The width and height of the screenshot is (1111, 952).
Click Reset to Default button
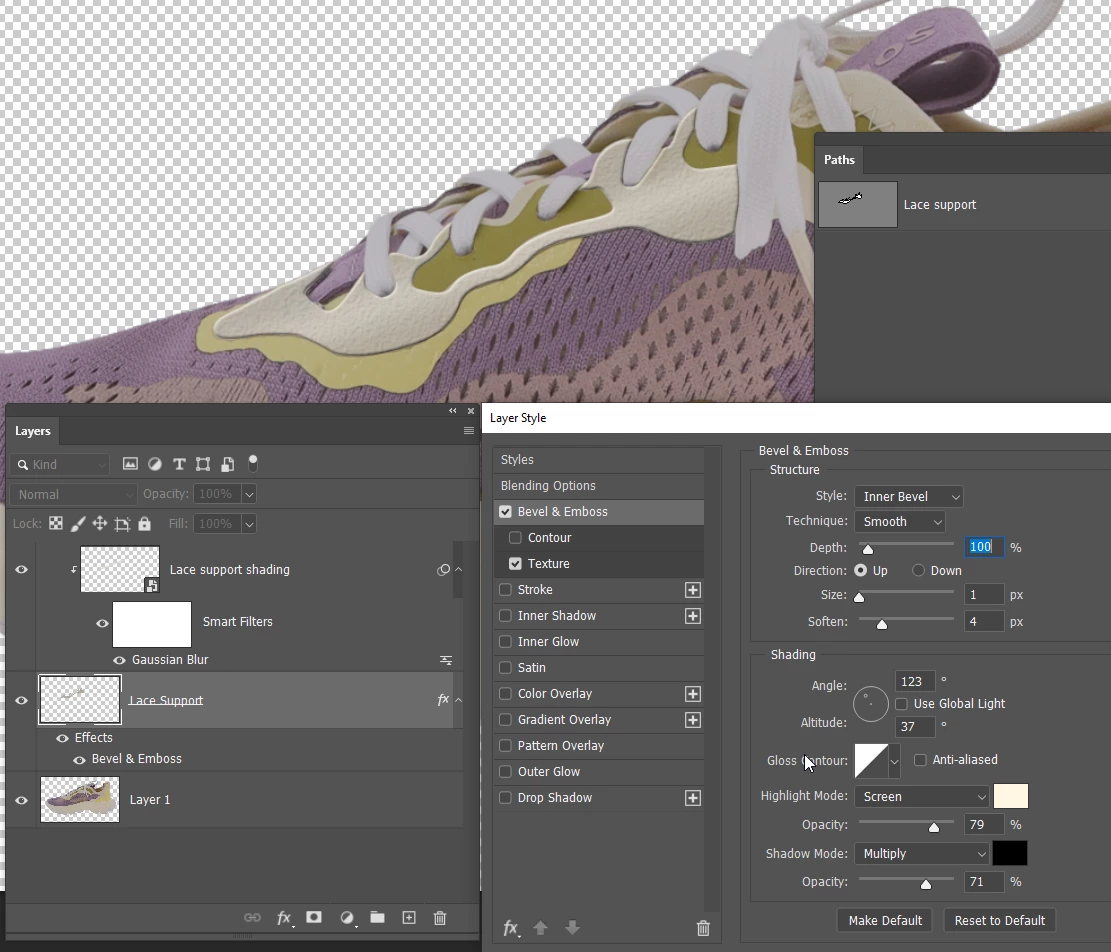click(999, 921)
